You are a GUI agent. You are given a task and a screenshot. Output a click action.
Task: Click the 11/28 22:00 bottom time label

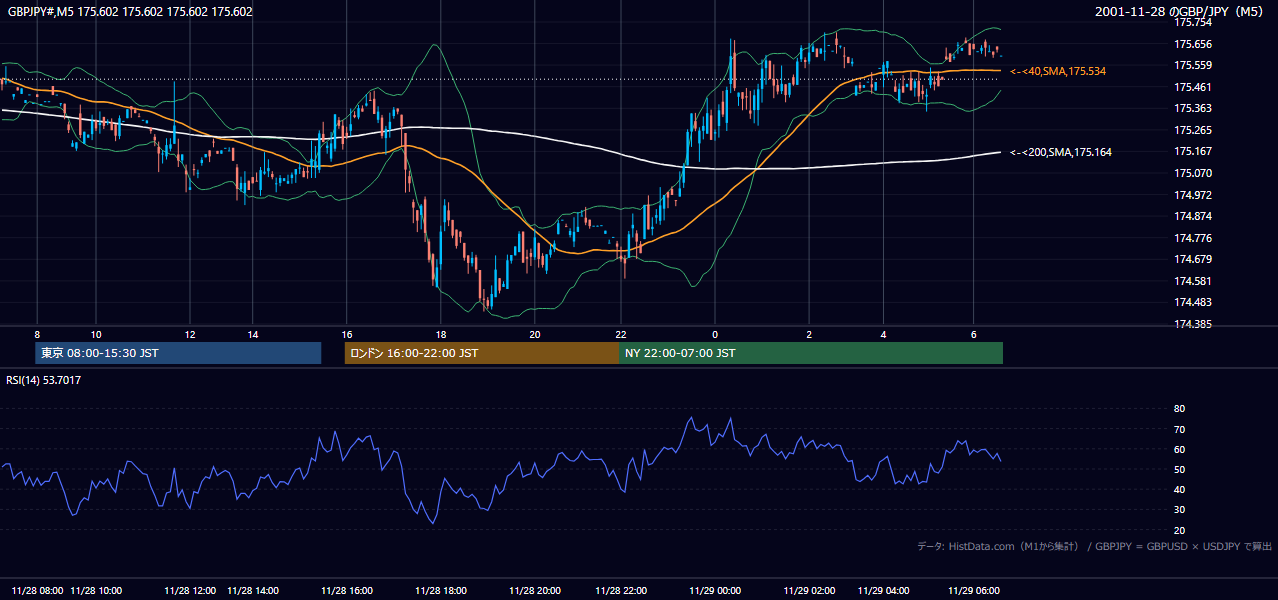[622, 591]
